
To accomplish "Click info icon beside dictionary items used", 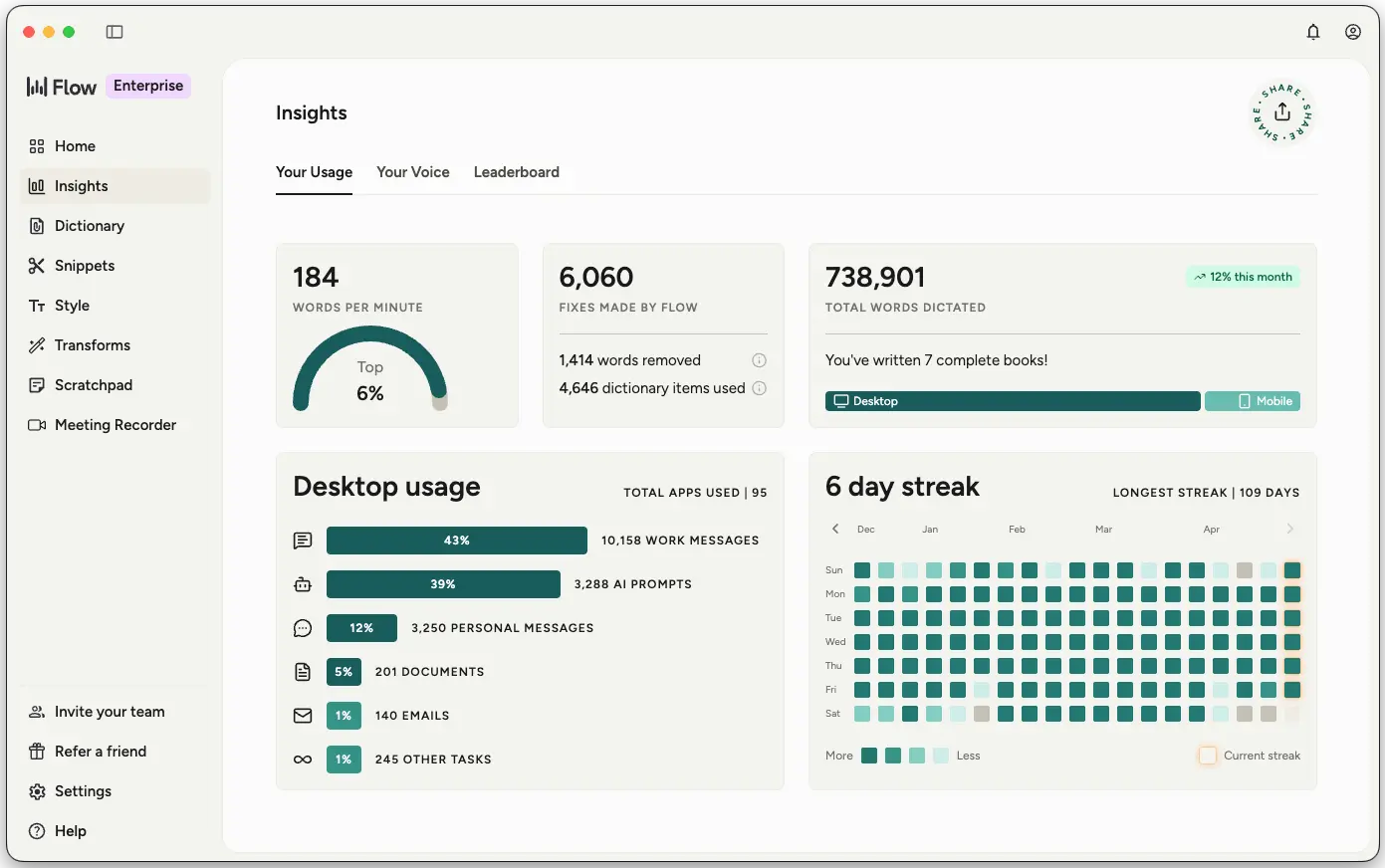I will pos(759,388).
